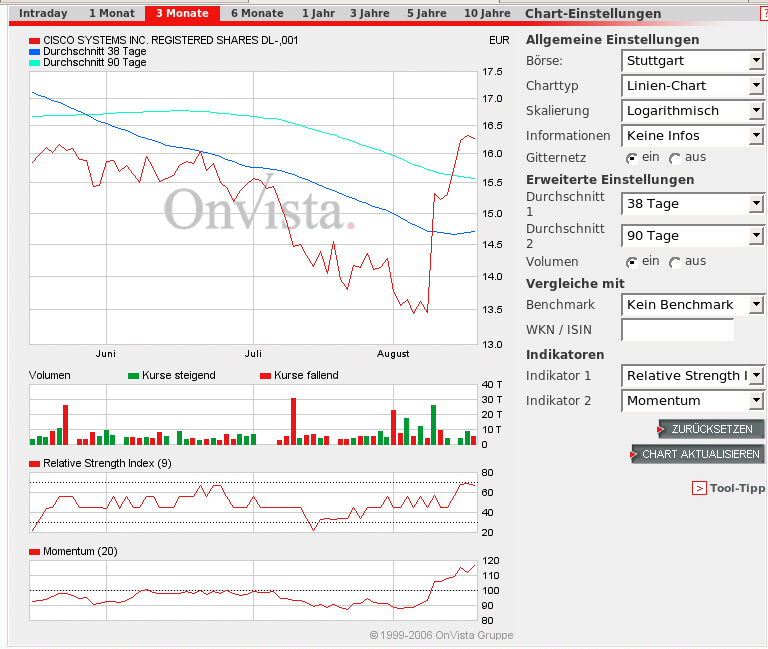The height and width of the screenshot is (649, 768).
Task: Click the OnVista Gruppe copyright text
Action: [x=441, y=635]
